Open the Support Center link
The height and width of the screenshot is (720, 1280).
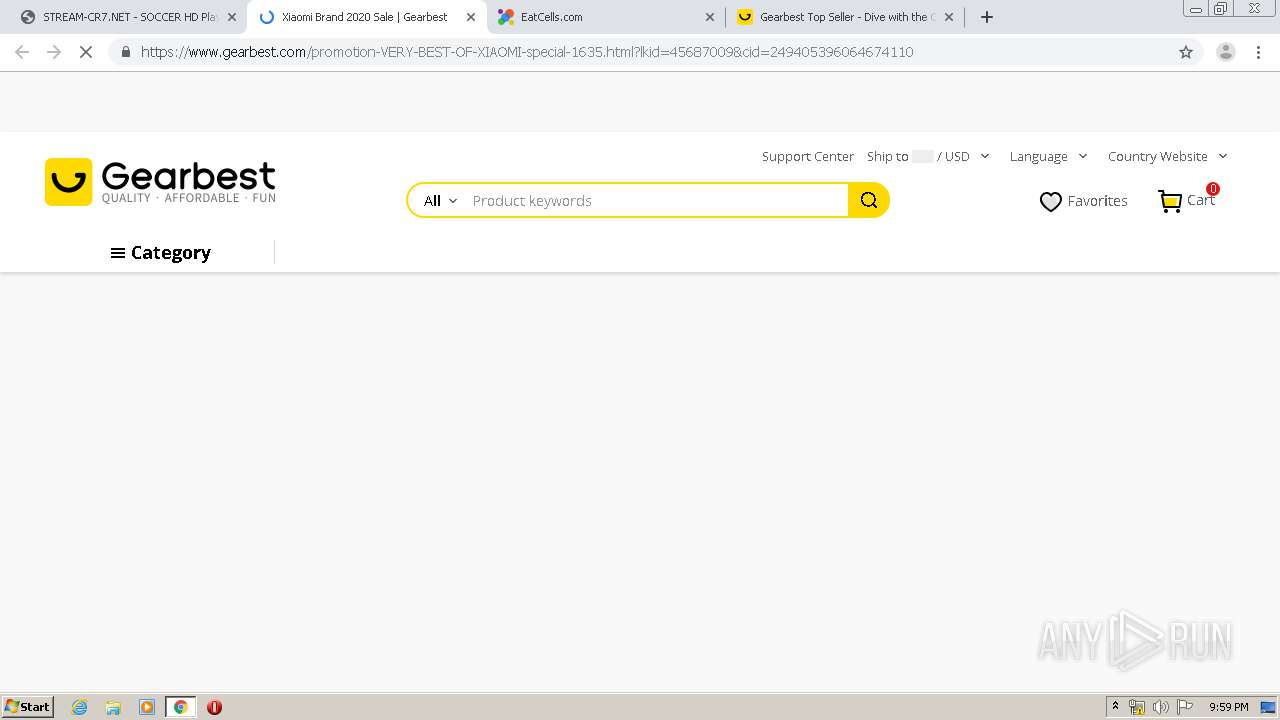click(807, 156)
